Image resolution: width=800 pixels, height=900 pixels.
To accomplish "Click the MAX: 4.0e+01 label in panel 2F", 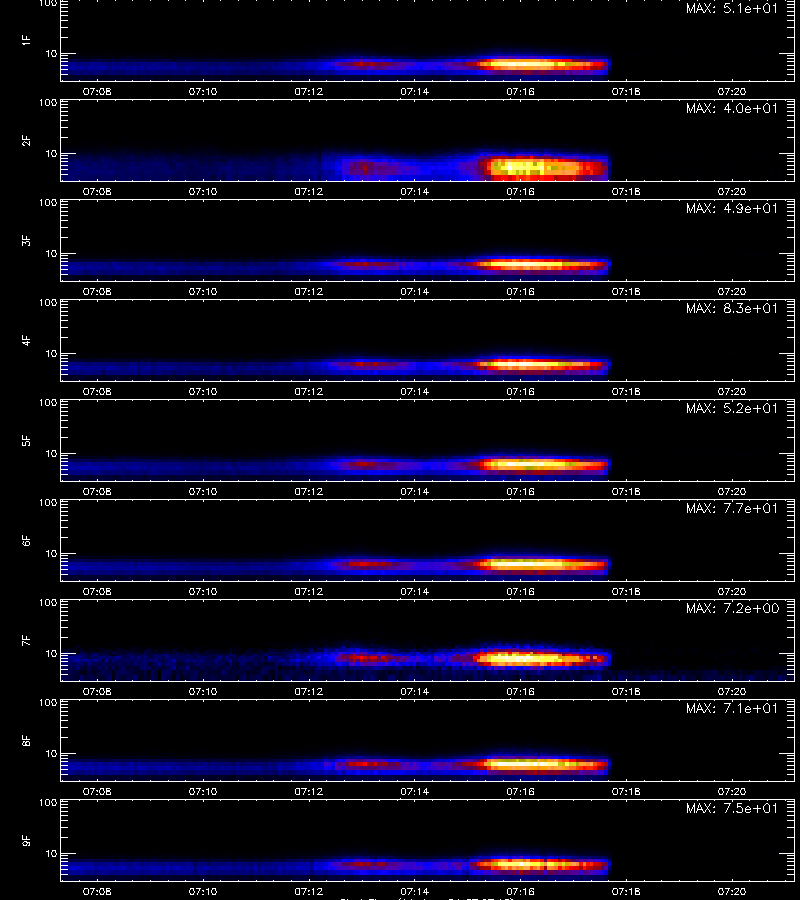I will tap(732, 108).
